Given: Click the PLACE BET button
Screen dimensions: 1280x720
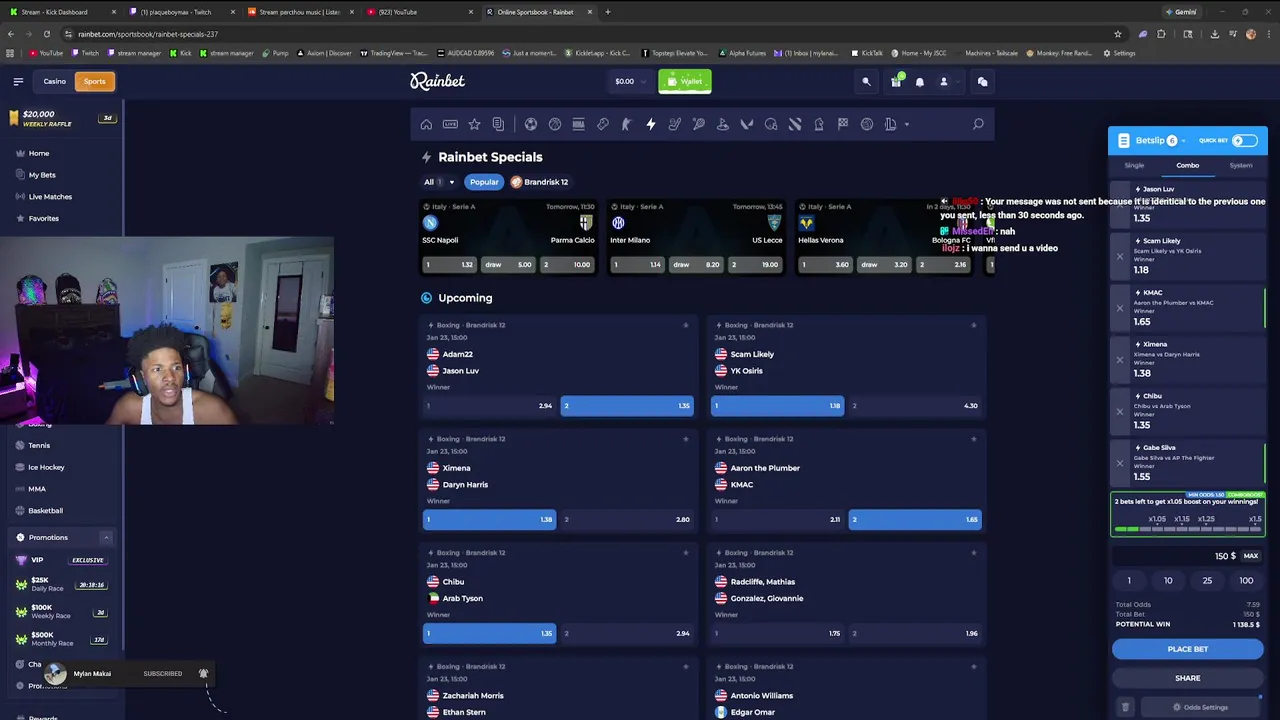Looking at the screenshot, I should 1188,650.
